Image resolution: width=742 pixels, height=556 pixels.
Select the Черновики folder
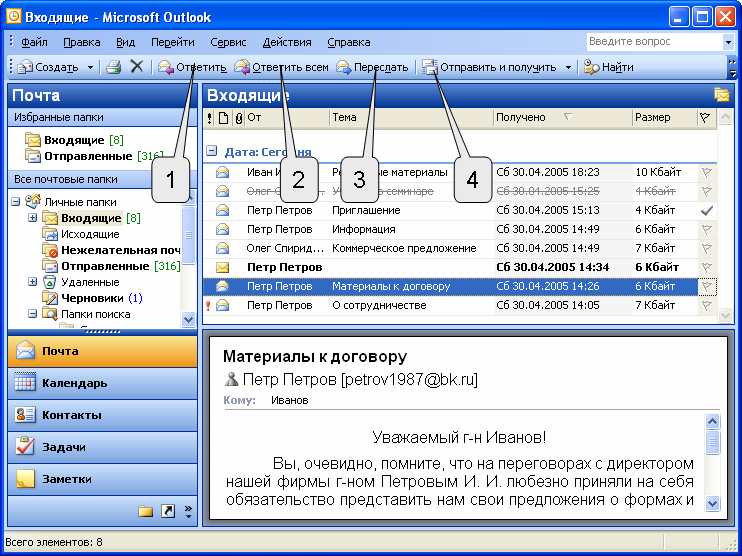coord(92,298)
